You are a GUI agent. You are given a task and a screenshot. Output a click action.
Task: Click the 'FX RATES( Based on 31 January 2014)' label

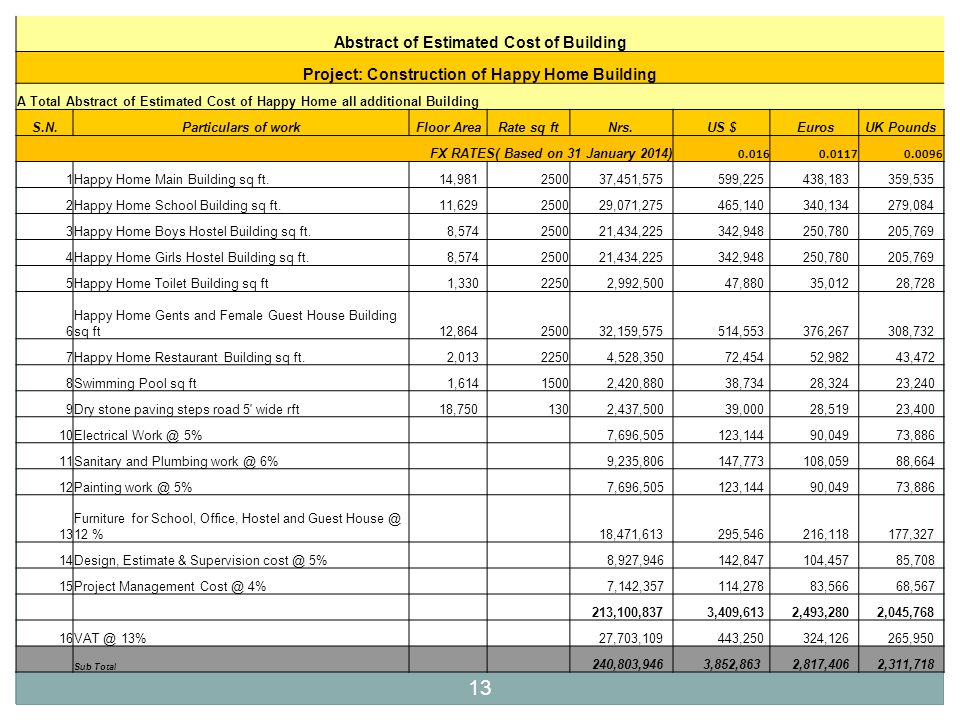pos(550,153)
